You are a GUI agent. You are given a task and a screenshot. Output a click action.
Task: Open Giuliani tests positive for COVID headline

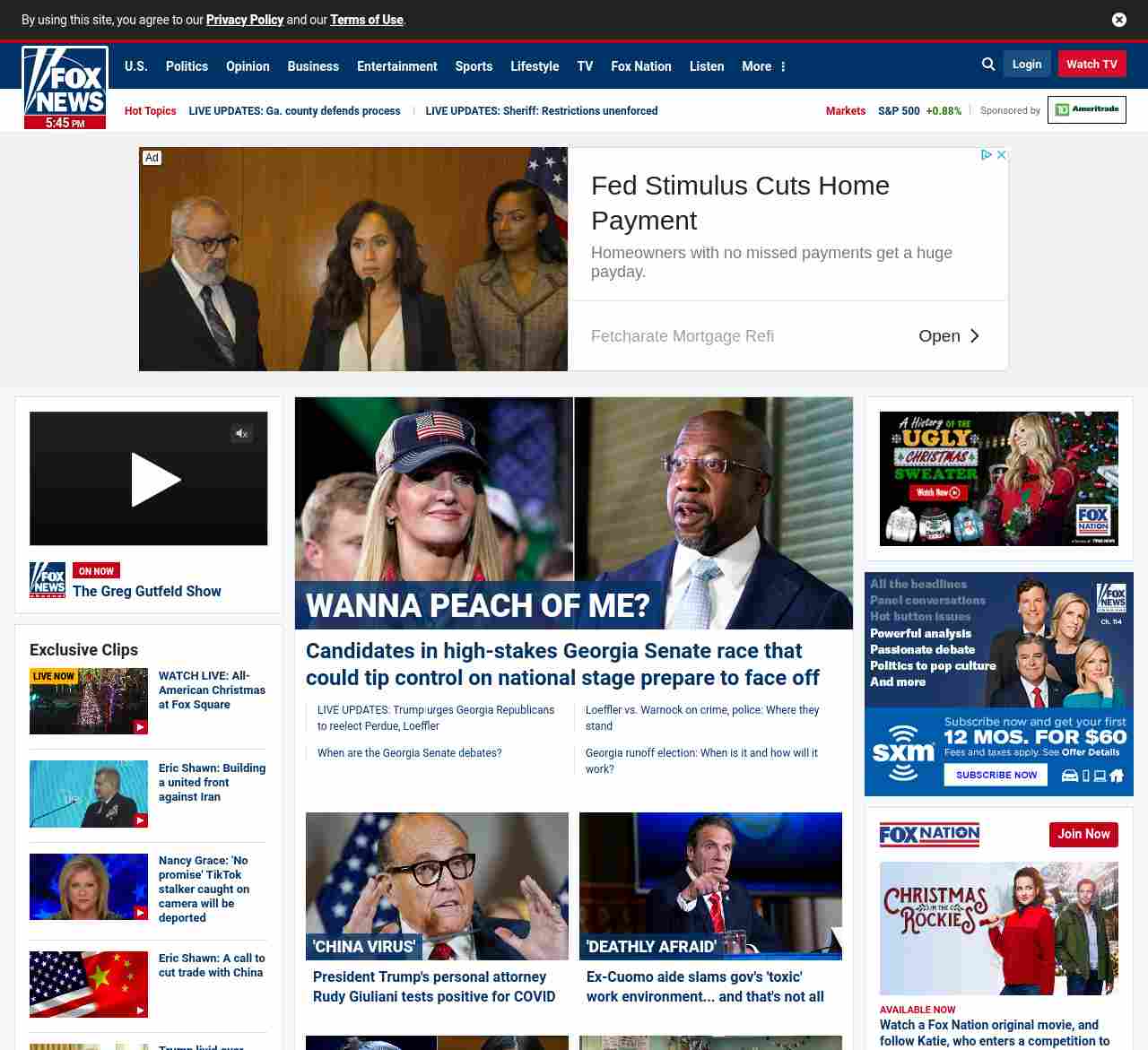[434, 986]
